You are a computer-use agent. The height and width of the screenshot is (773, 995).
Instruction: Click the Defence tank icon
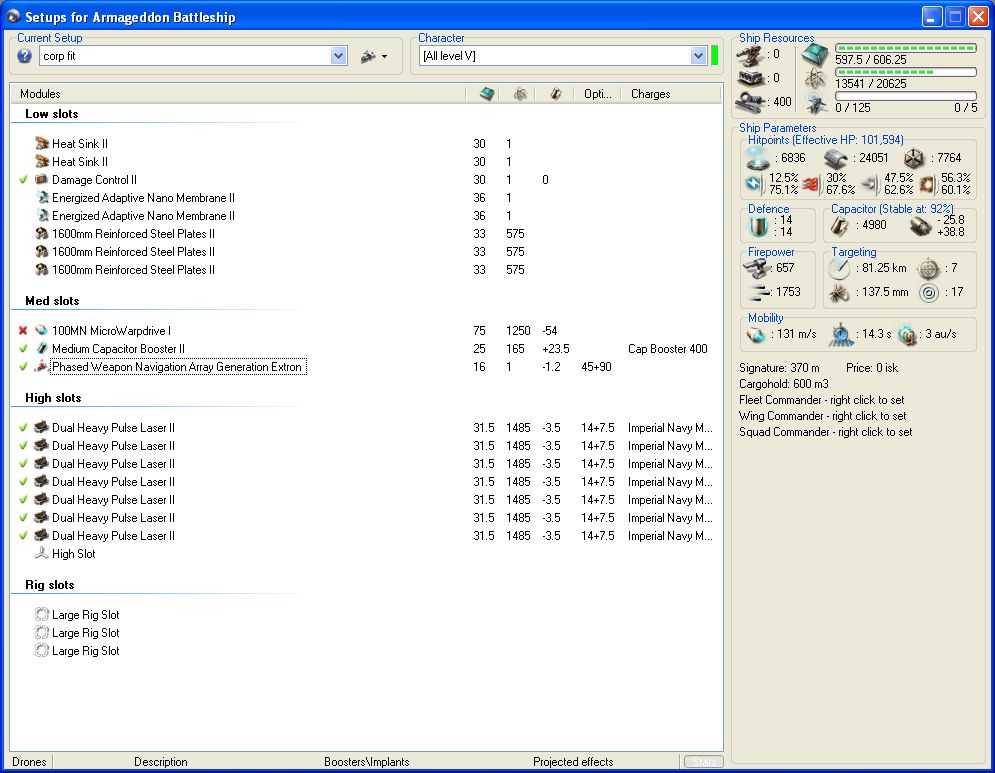pyautogui.click(x=759, y=226)
